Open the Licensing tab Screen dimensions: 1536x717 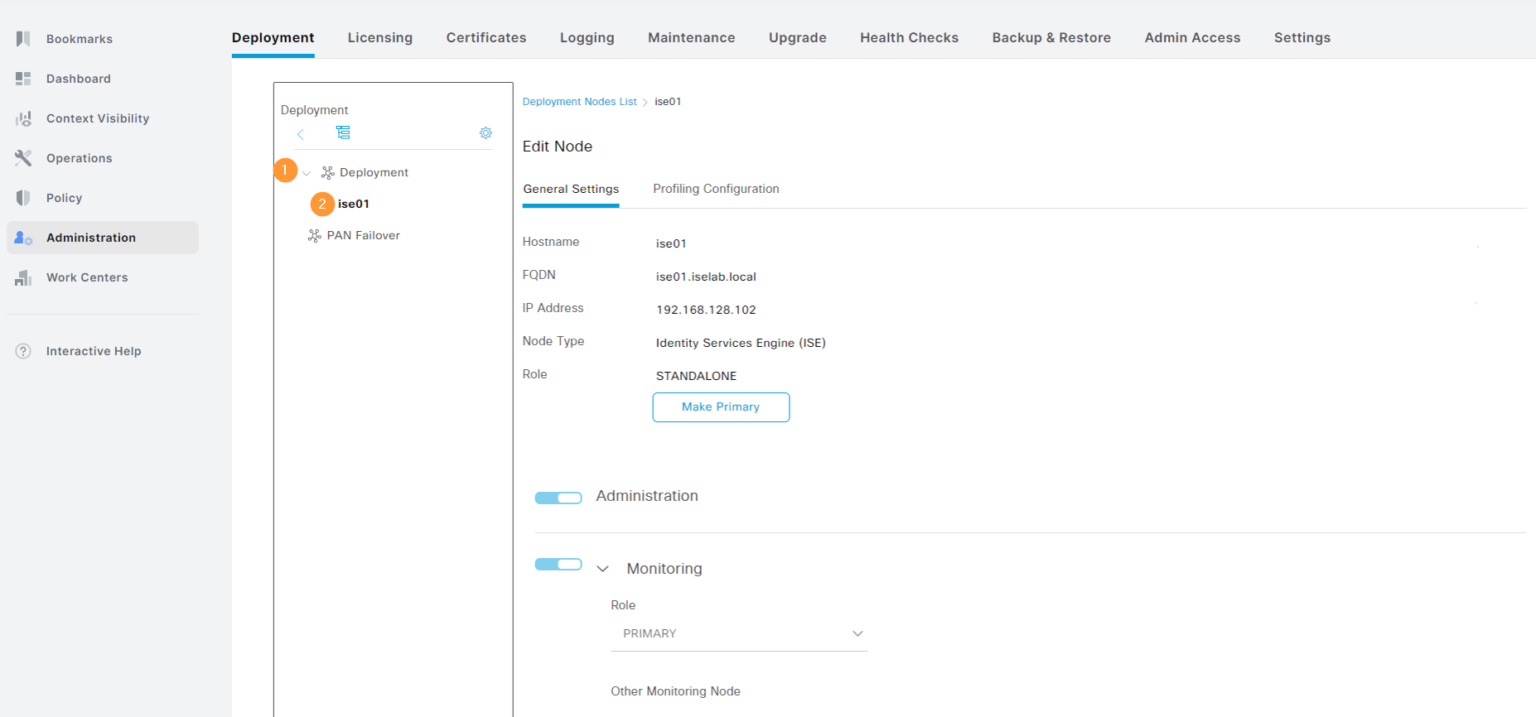[x=380, y=37]
